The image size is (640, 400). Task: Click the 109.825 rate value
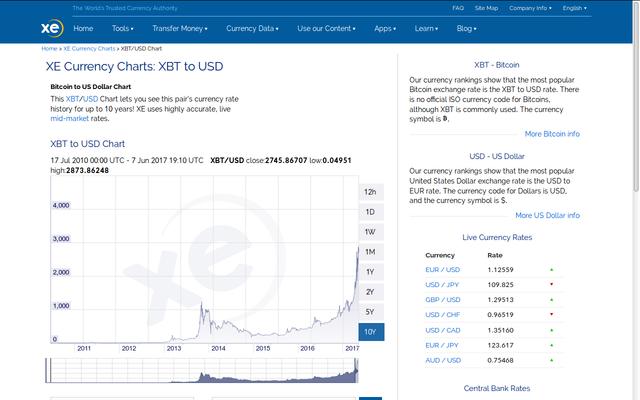click(x=500, y=285)
